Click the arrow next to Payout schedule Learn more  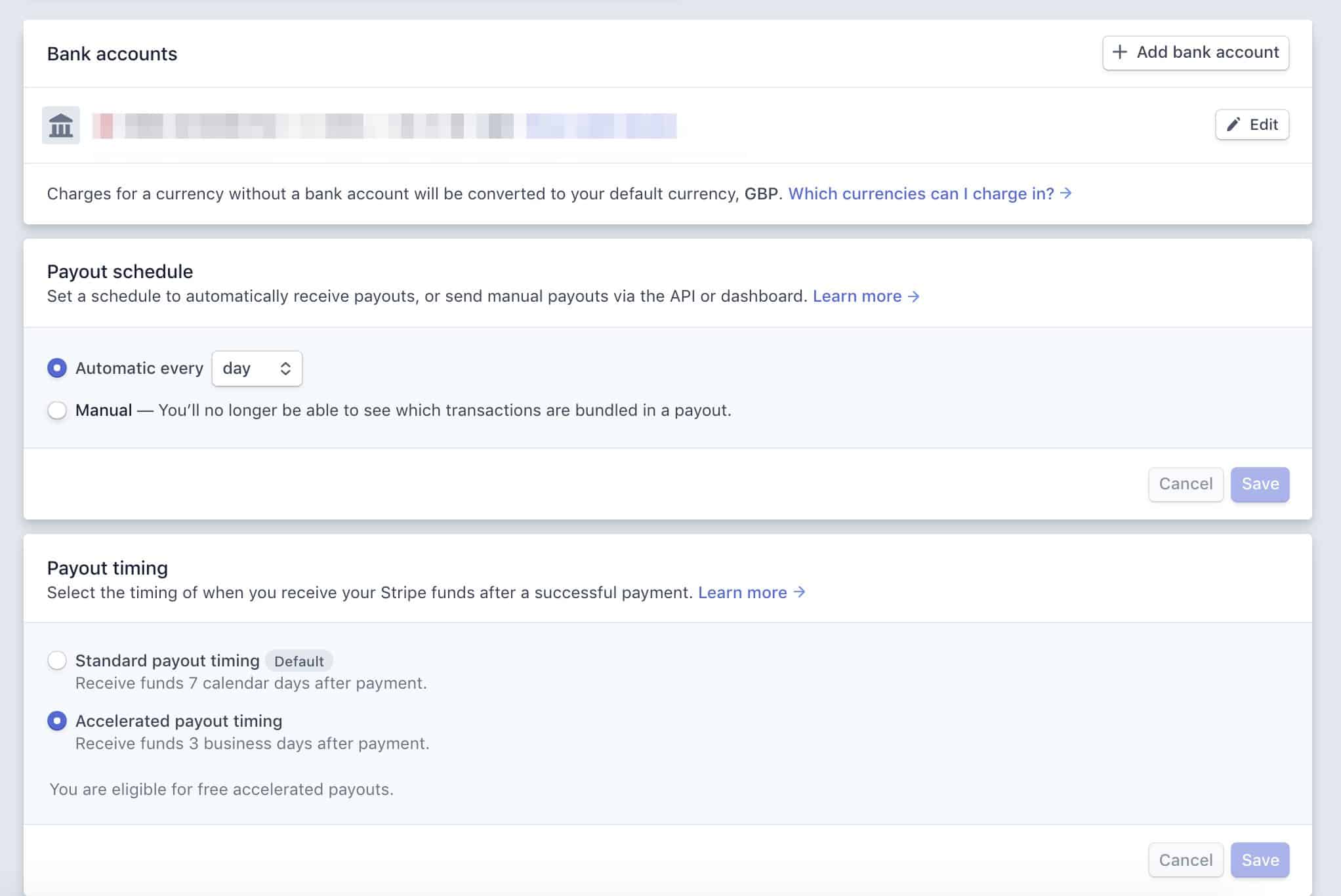[x=915, y=296]
